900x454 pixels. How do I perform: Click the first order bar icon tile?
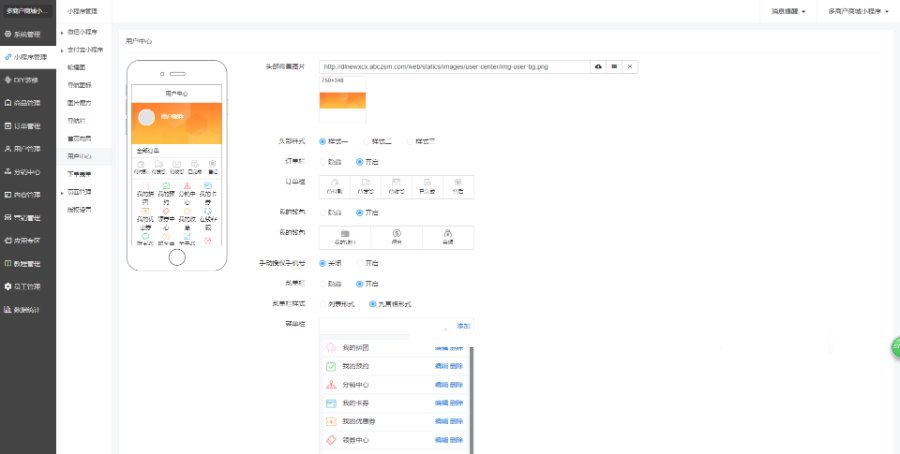[x=334, y=186]
